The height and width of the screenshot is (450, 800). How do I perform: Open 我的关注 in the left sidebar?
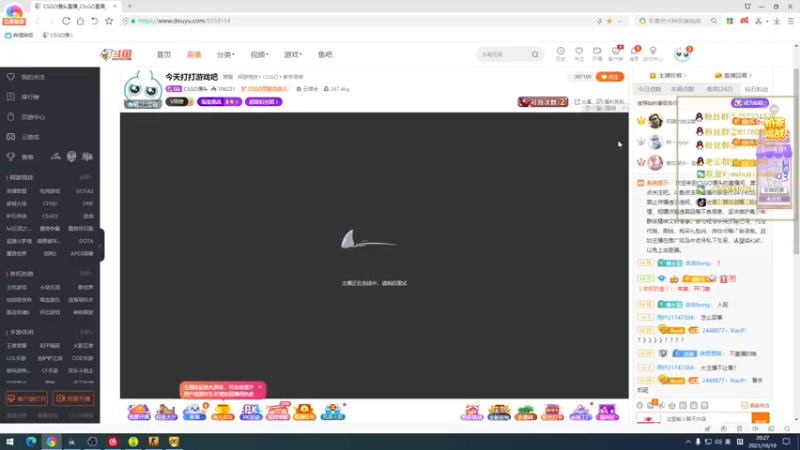[33, 77]
